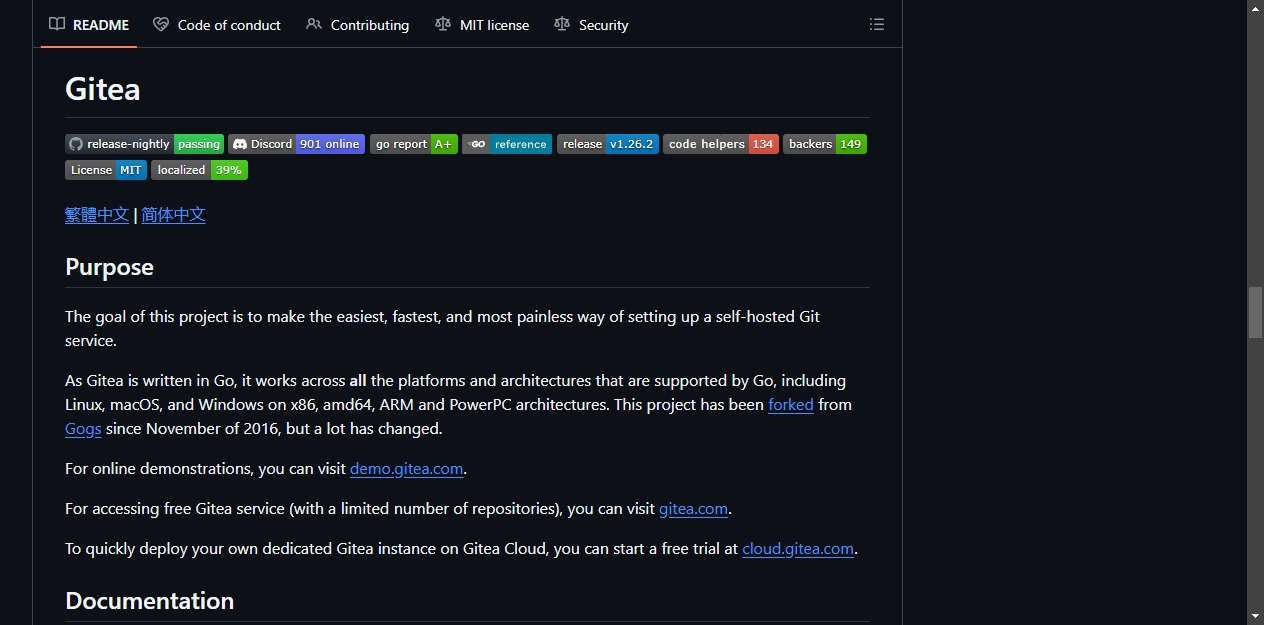
Task: Open the Go reference badge
Action: pyautogui.click(x=507, y=144)
